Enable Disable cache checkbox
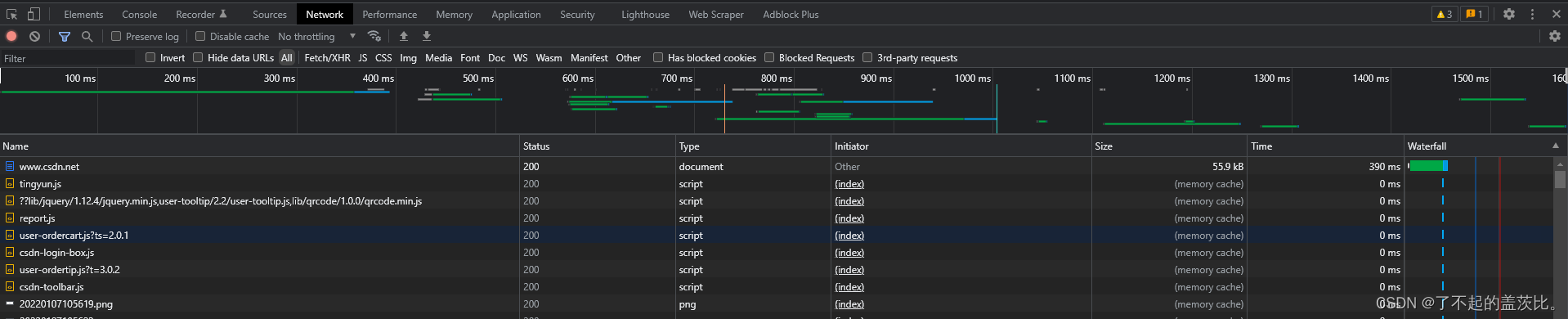 tap(200, 36)
